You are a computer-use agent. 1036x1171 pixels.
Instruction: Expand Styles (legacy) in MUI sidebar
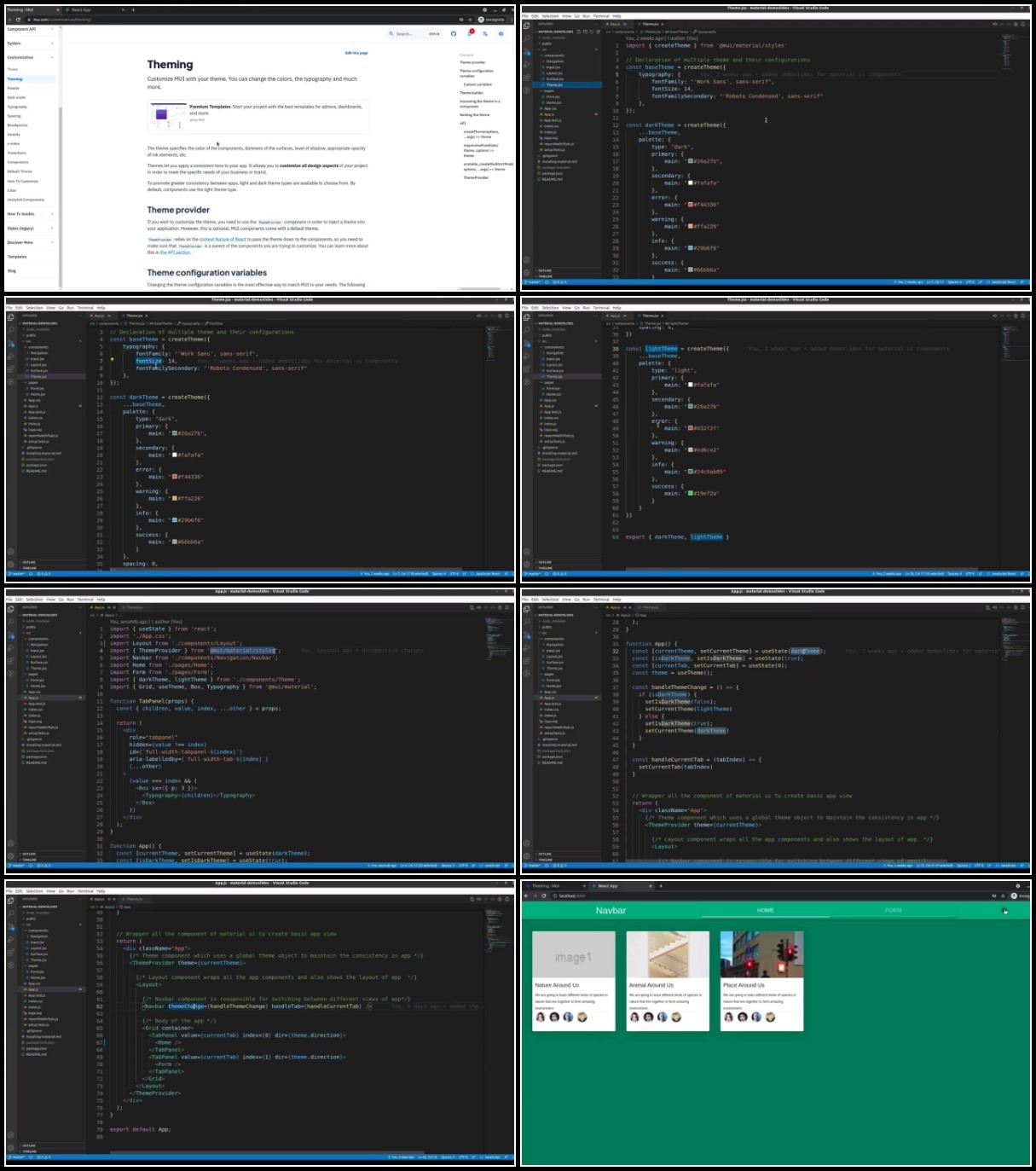point(31,229)
